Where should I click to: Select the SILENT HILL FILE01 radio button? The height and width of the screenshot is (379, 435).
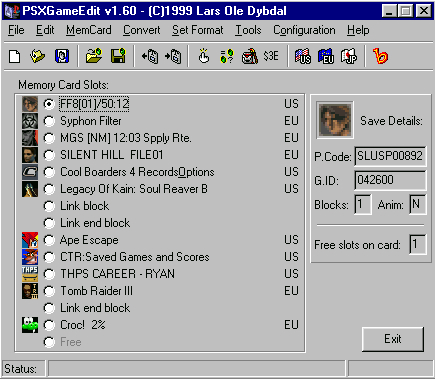click(x=49, y=155)
